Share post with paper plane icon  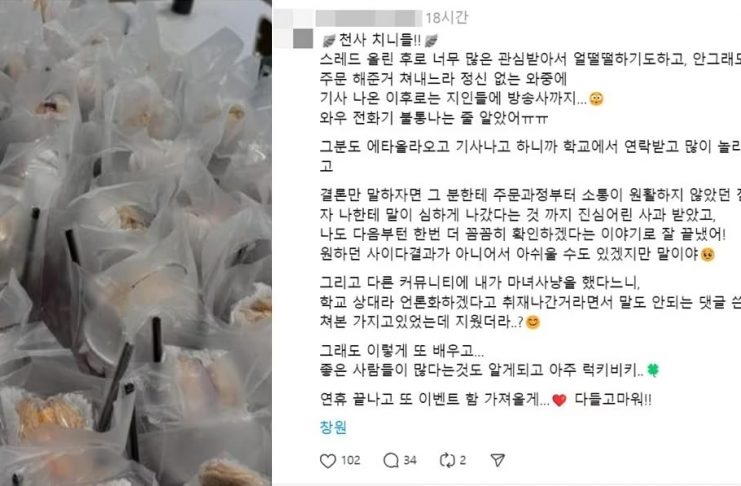498,460
